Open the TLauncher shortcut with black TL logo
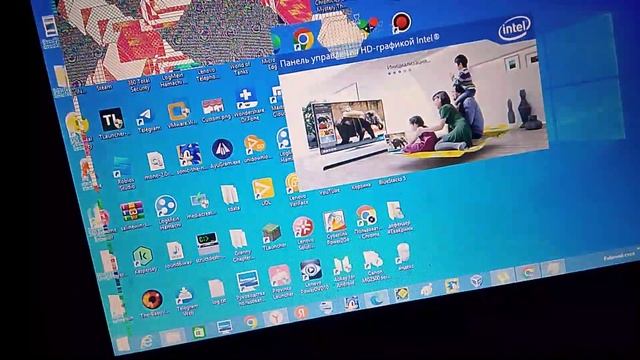 coord(112,120)
